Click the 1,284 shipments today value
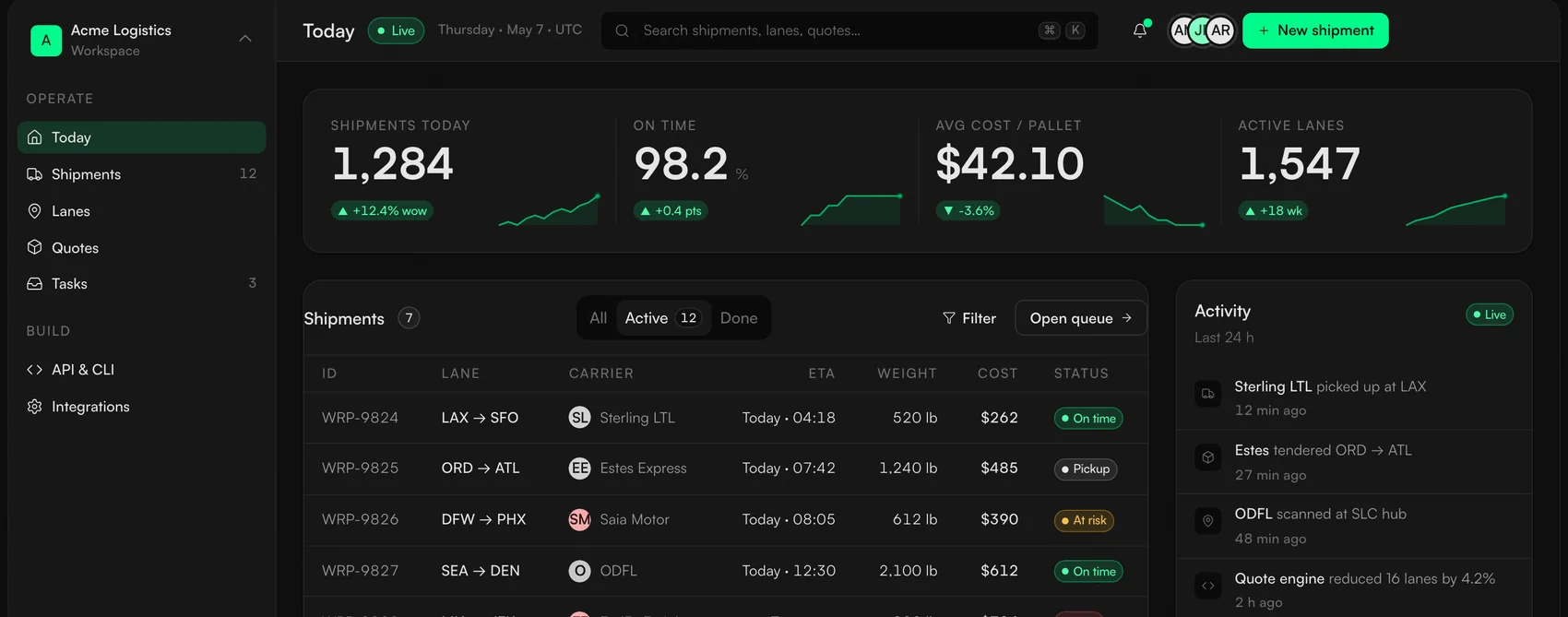Viewport: 1568px width, 617px height. (x=392, y=164)
